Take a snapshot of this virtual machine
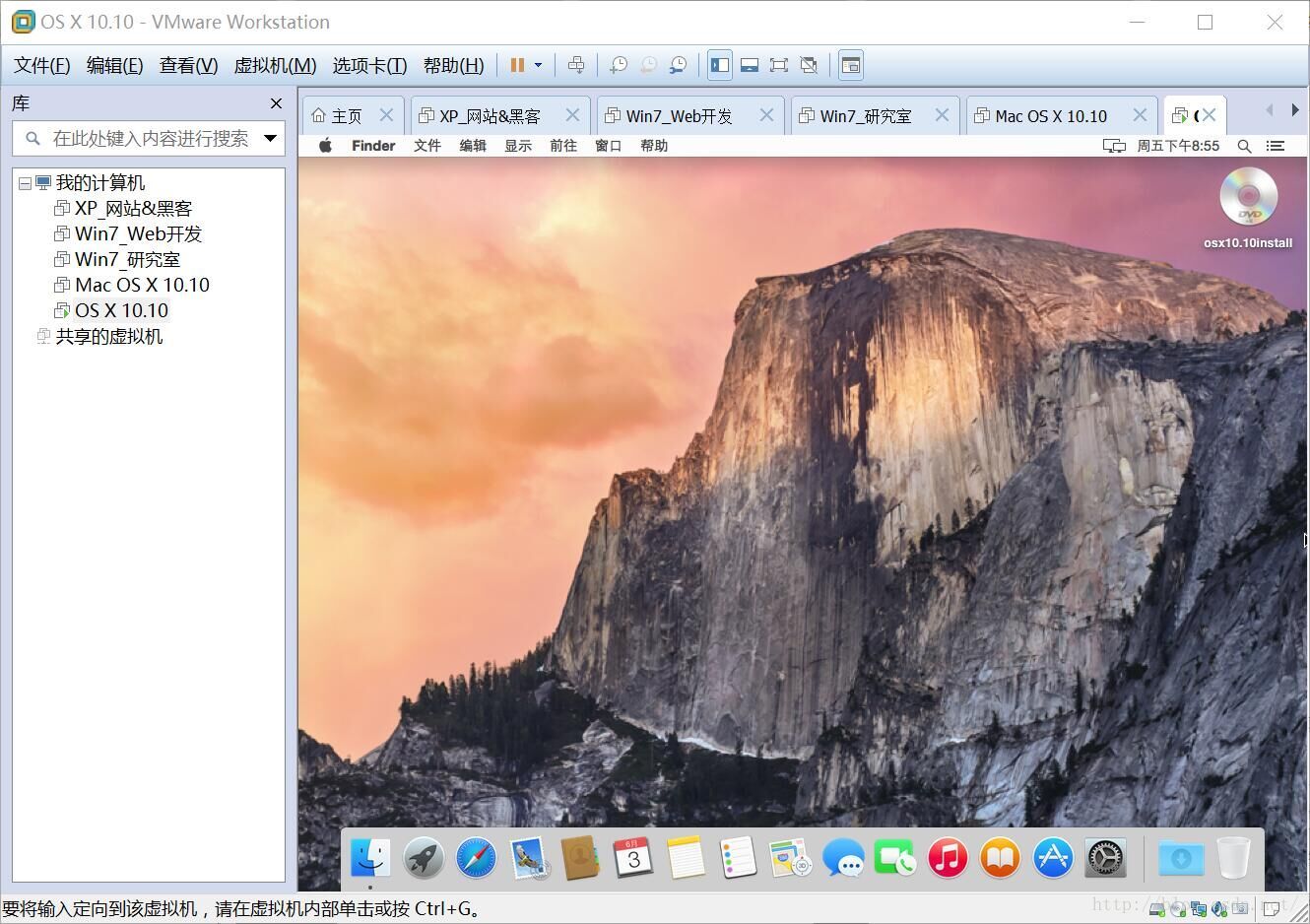The image size is (1310, 924). pos(619,65)
